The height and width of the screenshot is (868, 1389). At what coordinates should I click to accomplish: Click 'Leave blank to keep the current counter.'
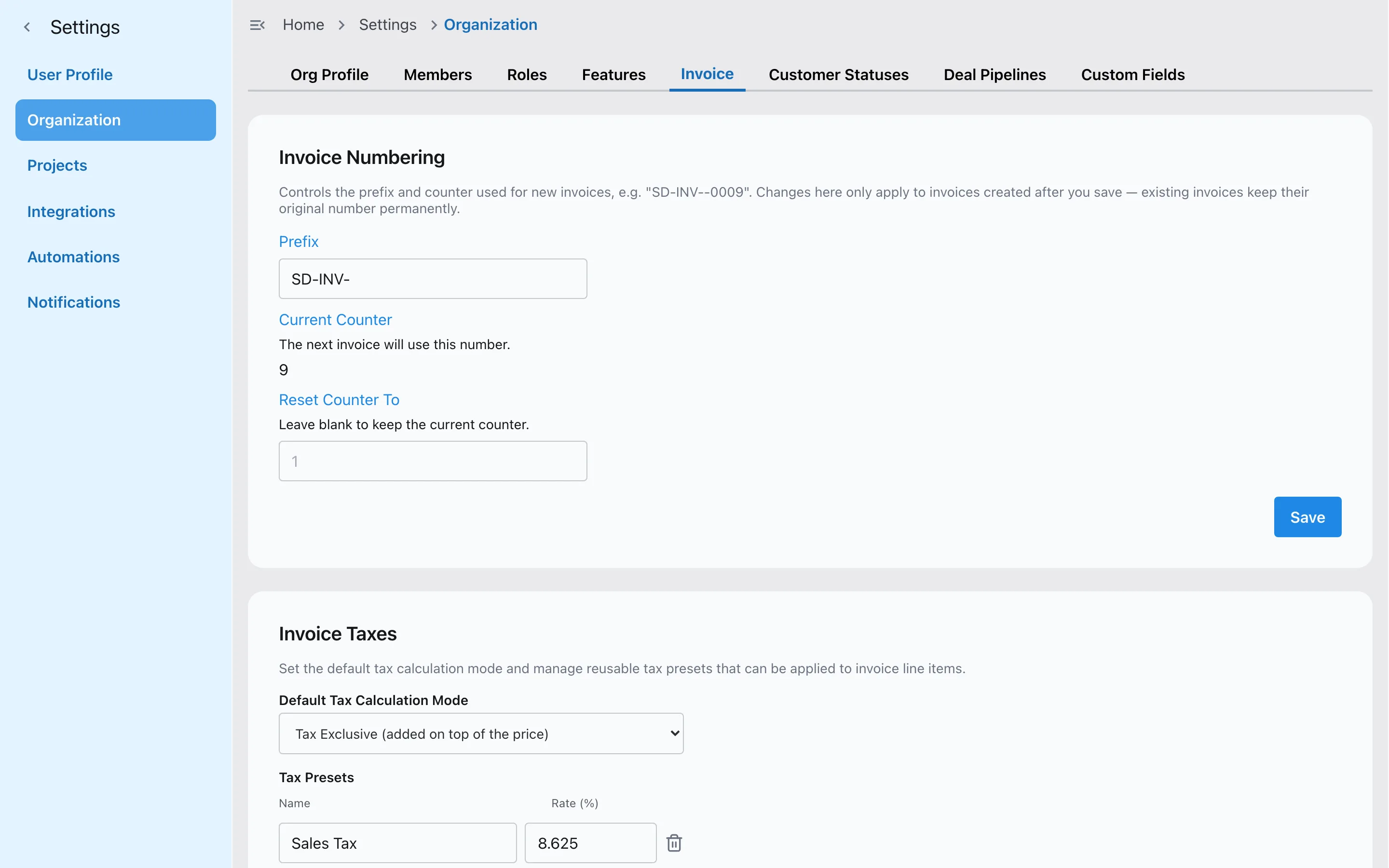pos(404,424)
